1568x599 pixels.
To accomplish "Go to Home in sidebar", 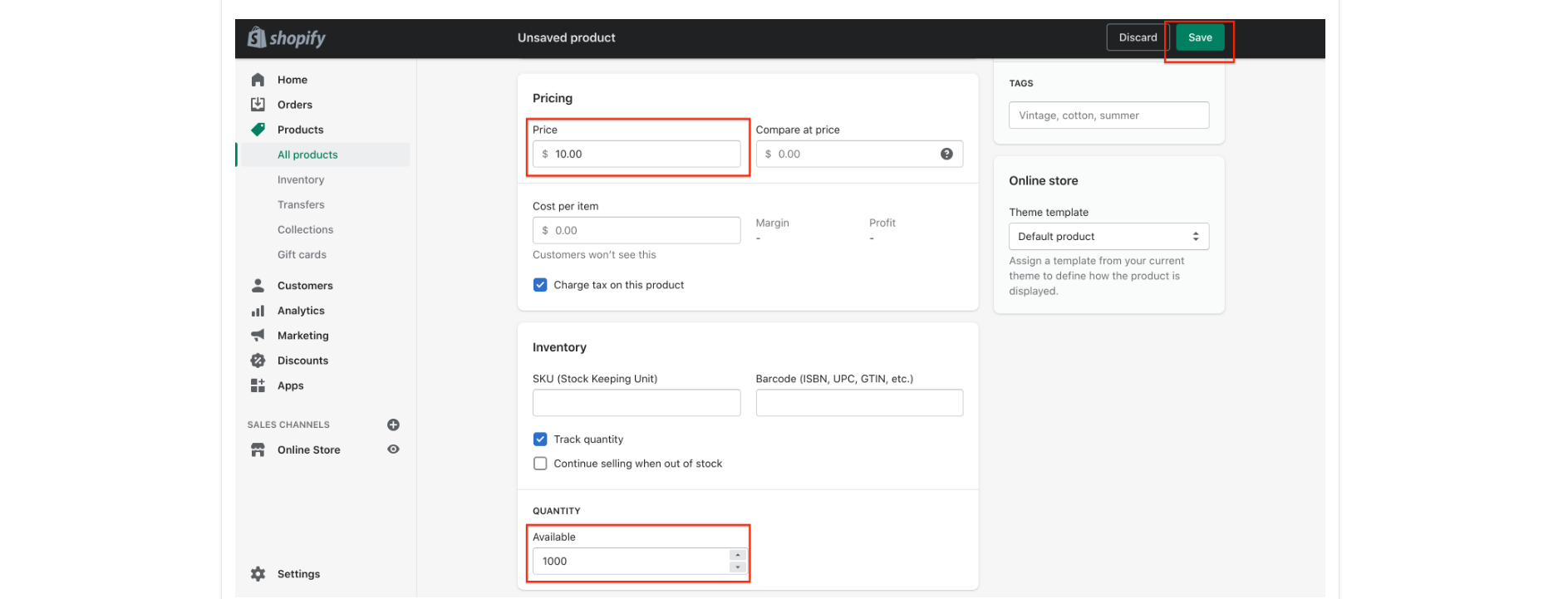I will click(x=292, y=80).
